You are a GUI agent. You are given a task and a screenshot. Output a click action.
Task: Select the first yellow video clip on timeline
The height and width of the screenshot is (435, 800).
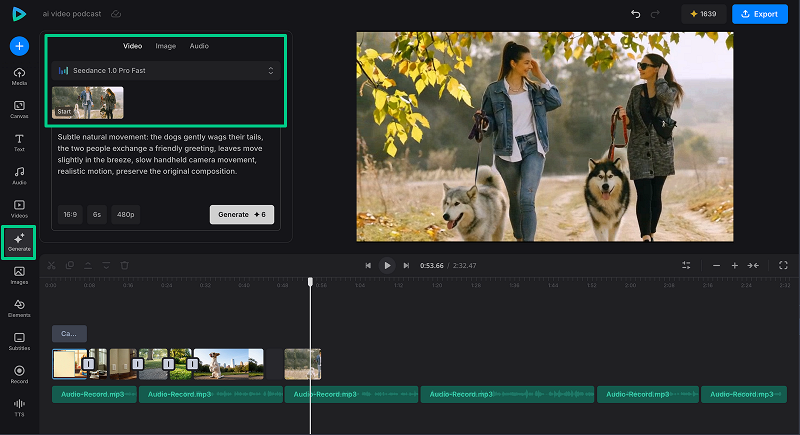pos(69,364)
